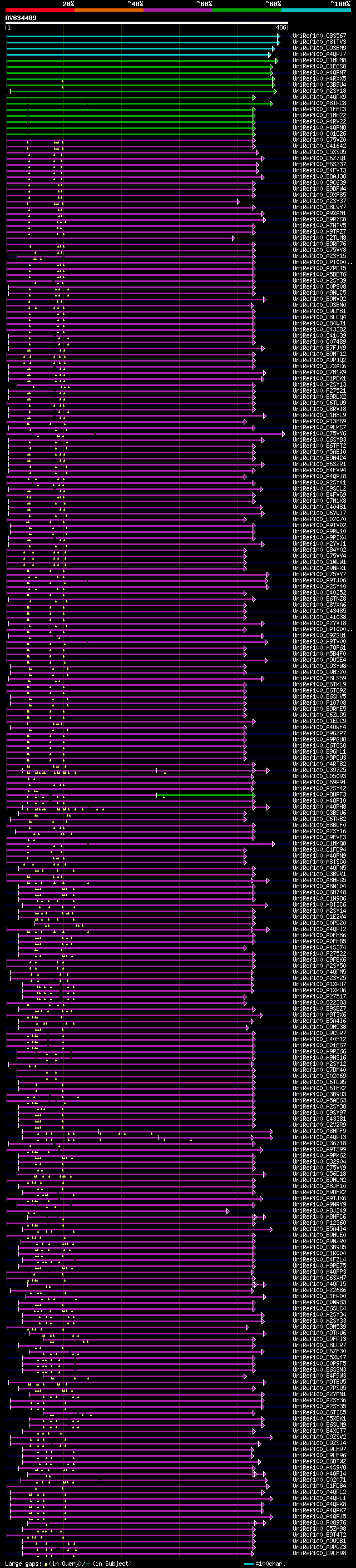Viewport: 356px width, 1568px height.
Task: Open hit UniRef100_A7PDT5
Action: tap(319, 269)
